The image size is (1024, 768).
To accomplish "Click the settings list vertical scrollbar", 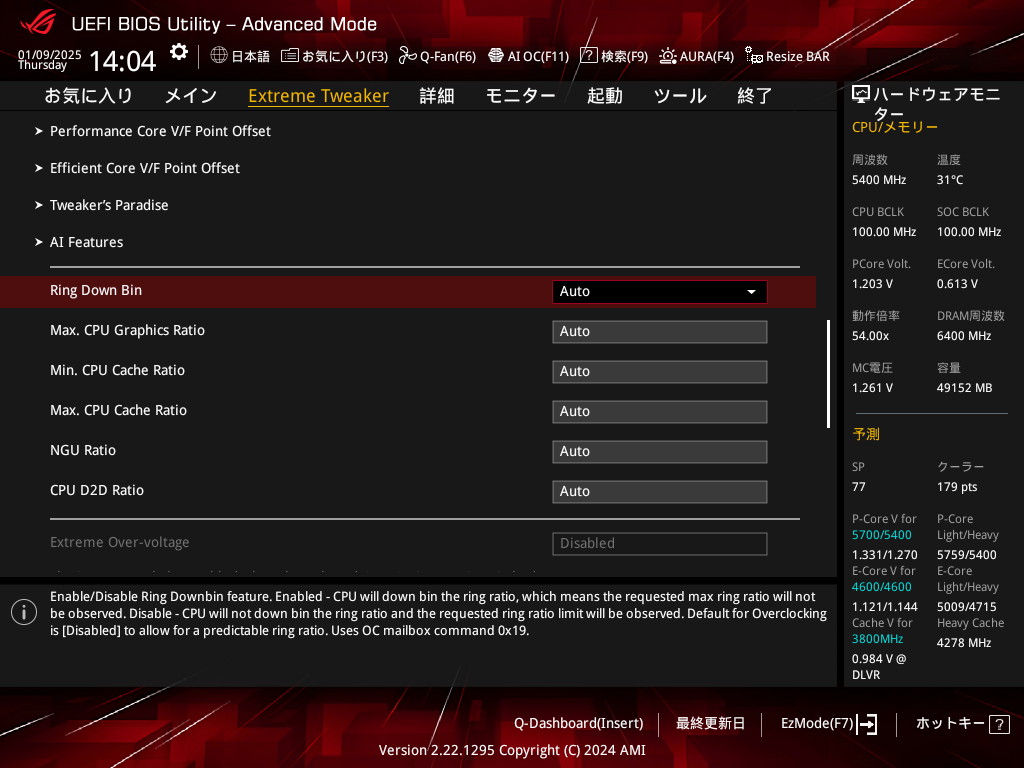I will tap(828, 373).
